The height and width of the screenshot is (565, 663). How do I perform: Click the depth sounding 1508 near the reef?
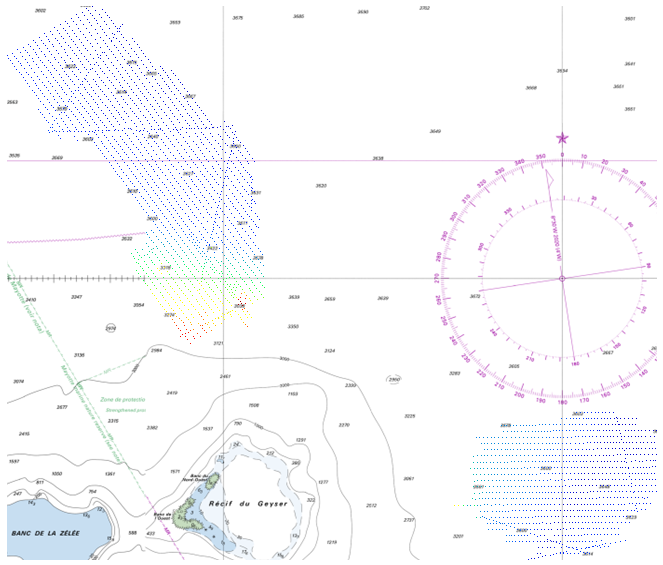coord(253,405)
